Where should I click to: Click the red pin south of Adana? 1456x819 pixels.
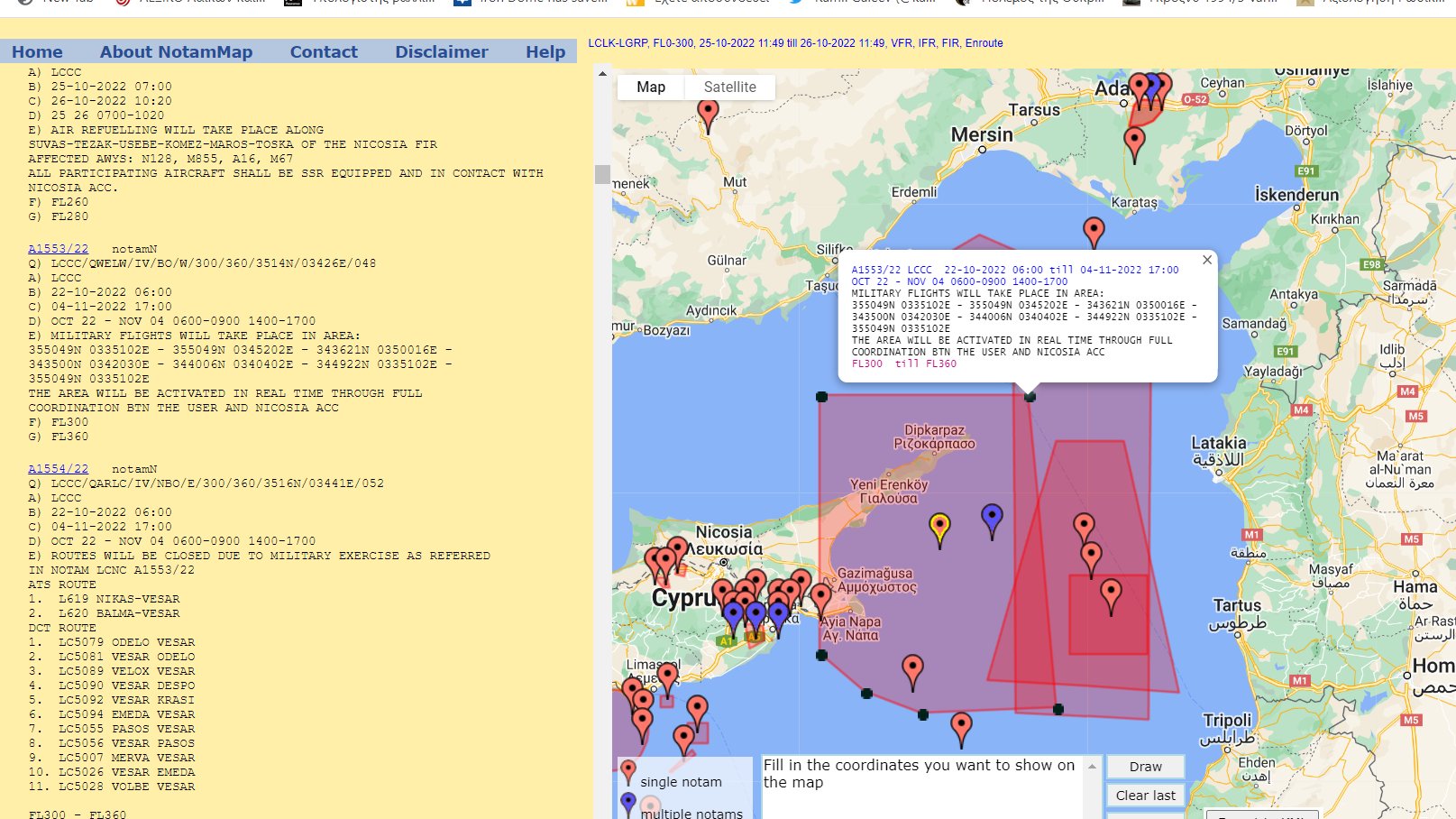coord(1134,144)
